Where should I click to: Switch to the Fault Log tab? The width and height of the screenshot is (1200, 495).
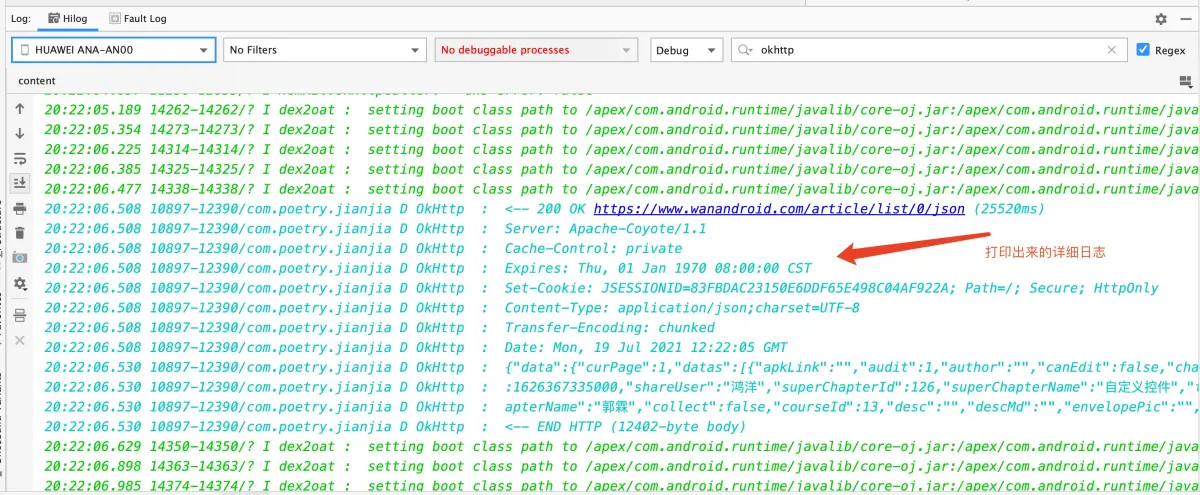(x=138, y=18)
